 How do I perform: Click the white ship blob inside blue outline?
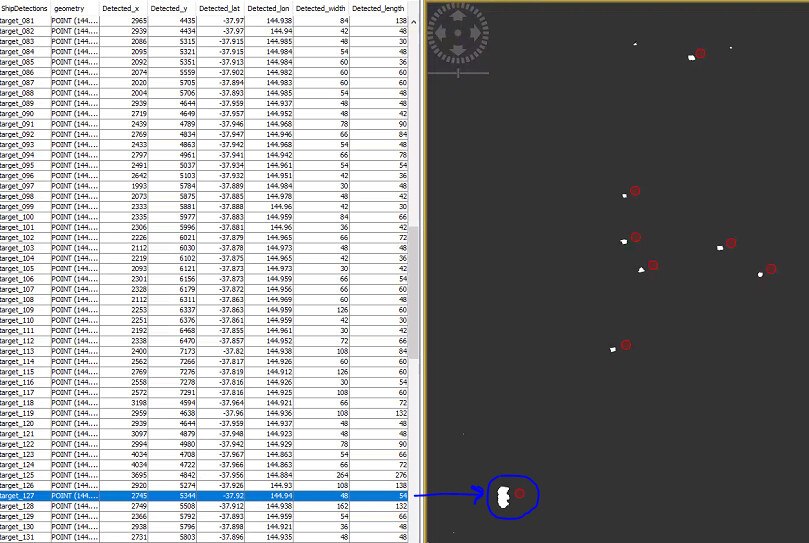502,496
